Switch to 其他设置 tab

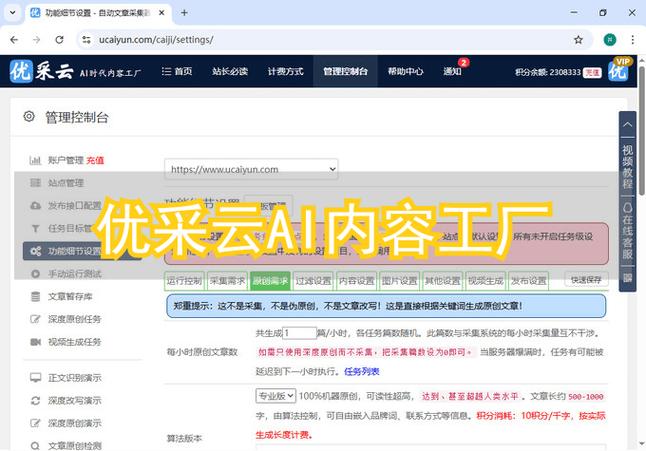442,281
